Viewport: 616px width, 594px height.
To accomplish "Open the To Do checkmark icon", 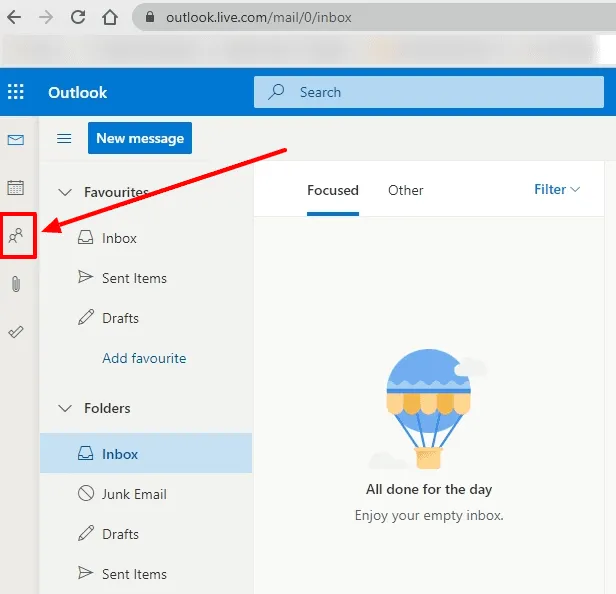I will (x=16, y=332).
